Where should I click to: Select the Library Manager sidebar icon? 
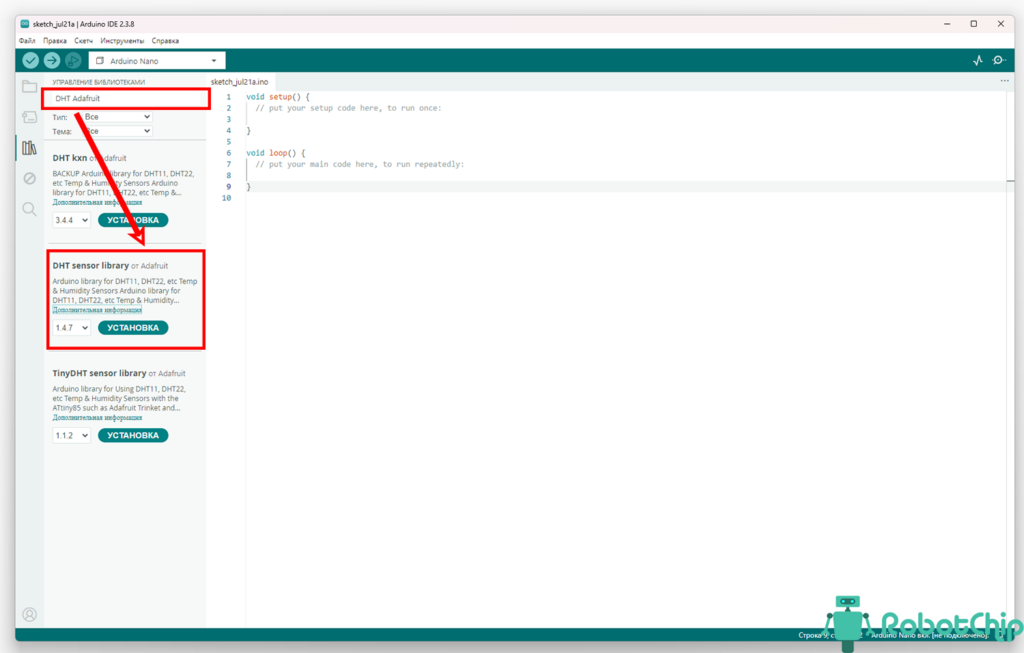29,148
